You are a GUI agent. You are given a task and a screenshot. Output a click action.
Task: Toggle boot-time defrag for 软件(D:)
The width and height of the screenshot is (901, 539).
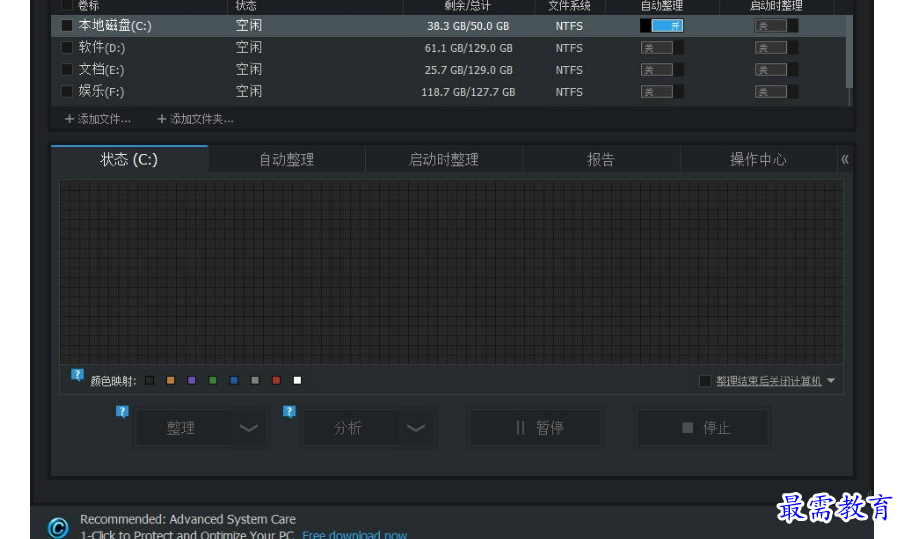pos(776,48)
